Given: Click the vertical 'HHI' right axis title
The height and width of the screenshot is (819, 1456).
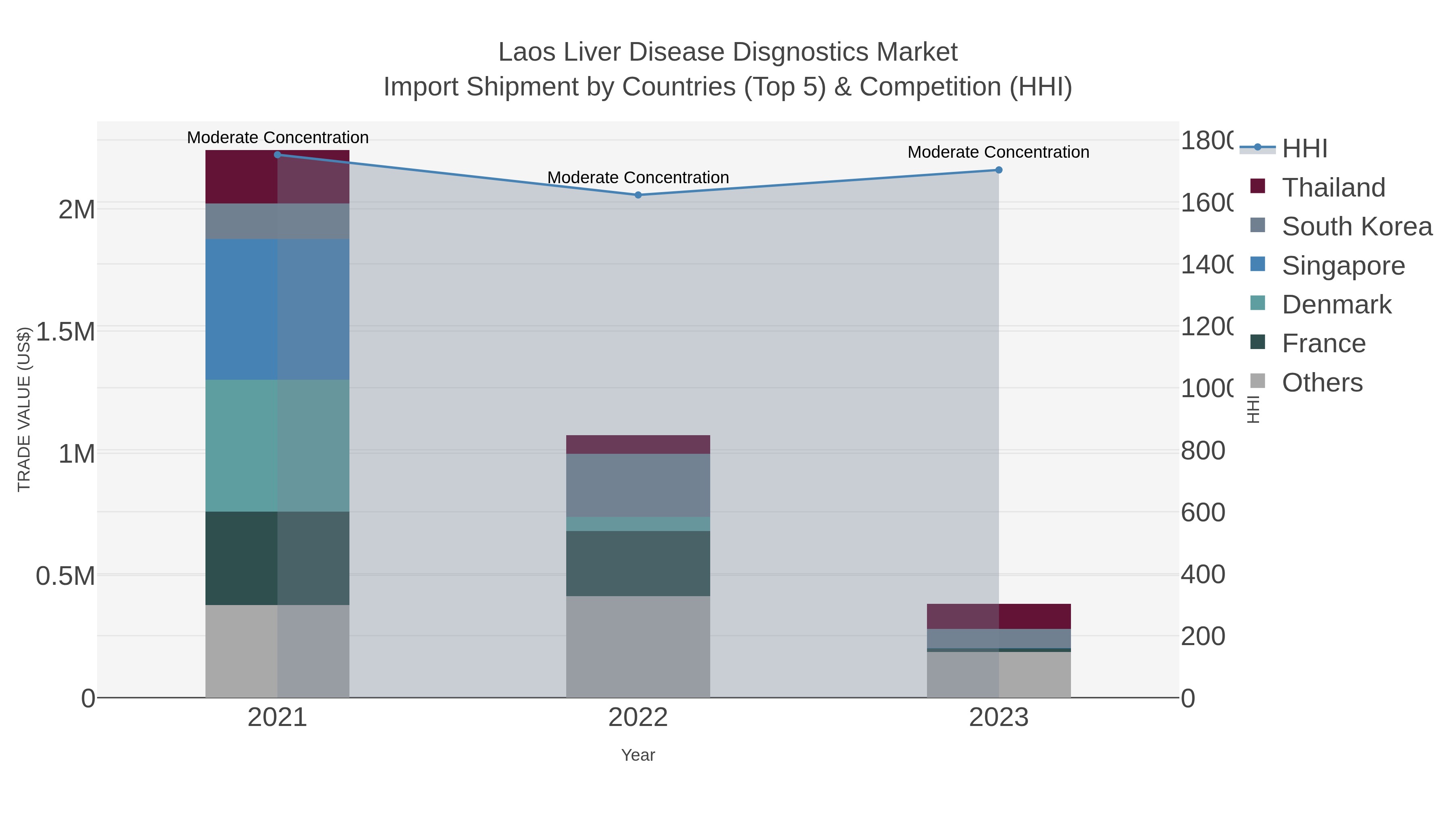Looking at the screenshot, I should [1253, 410].
